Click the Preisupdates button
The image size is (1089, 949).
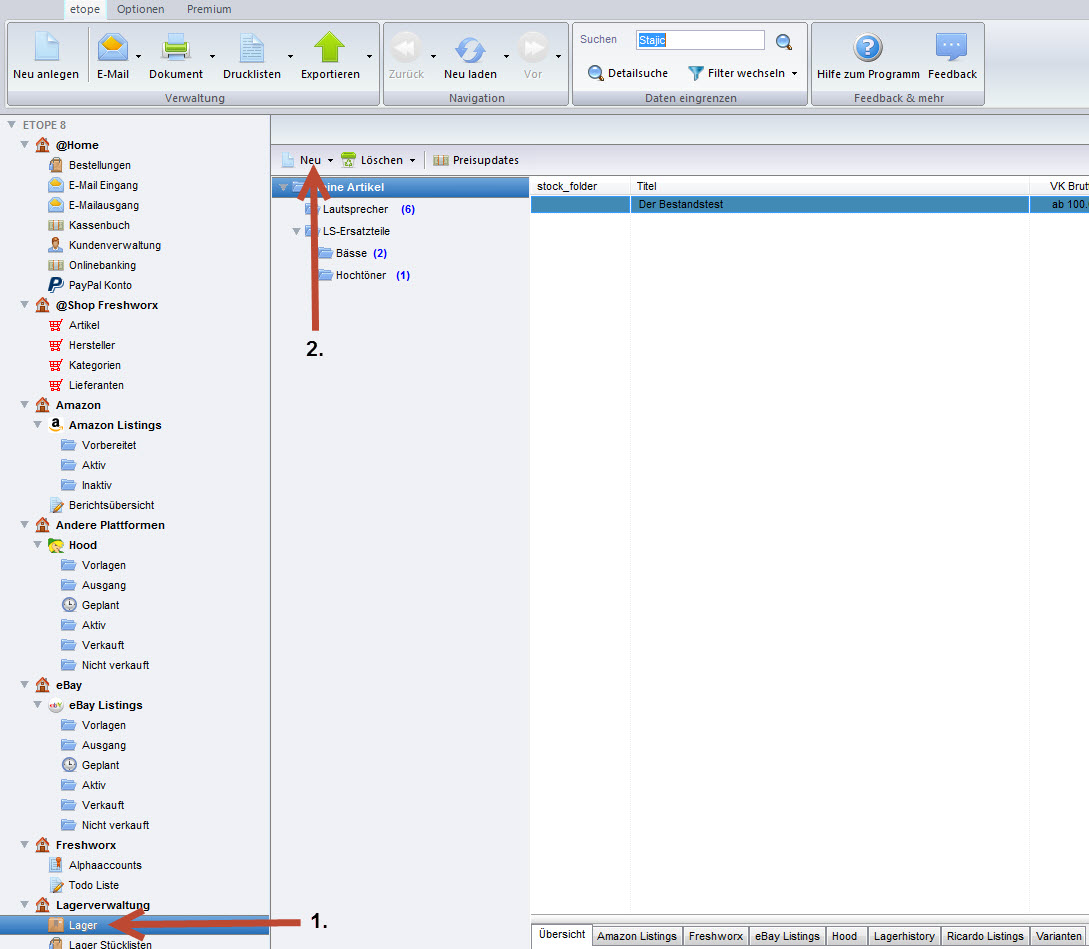click(476, 160)
